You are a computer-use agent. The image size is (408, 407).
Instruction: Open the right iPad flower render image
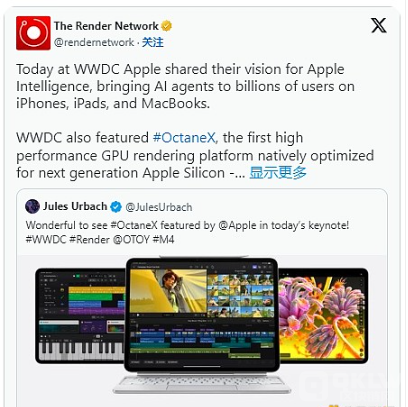[323, 316]
